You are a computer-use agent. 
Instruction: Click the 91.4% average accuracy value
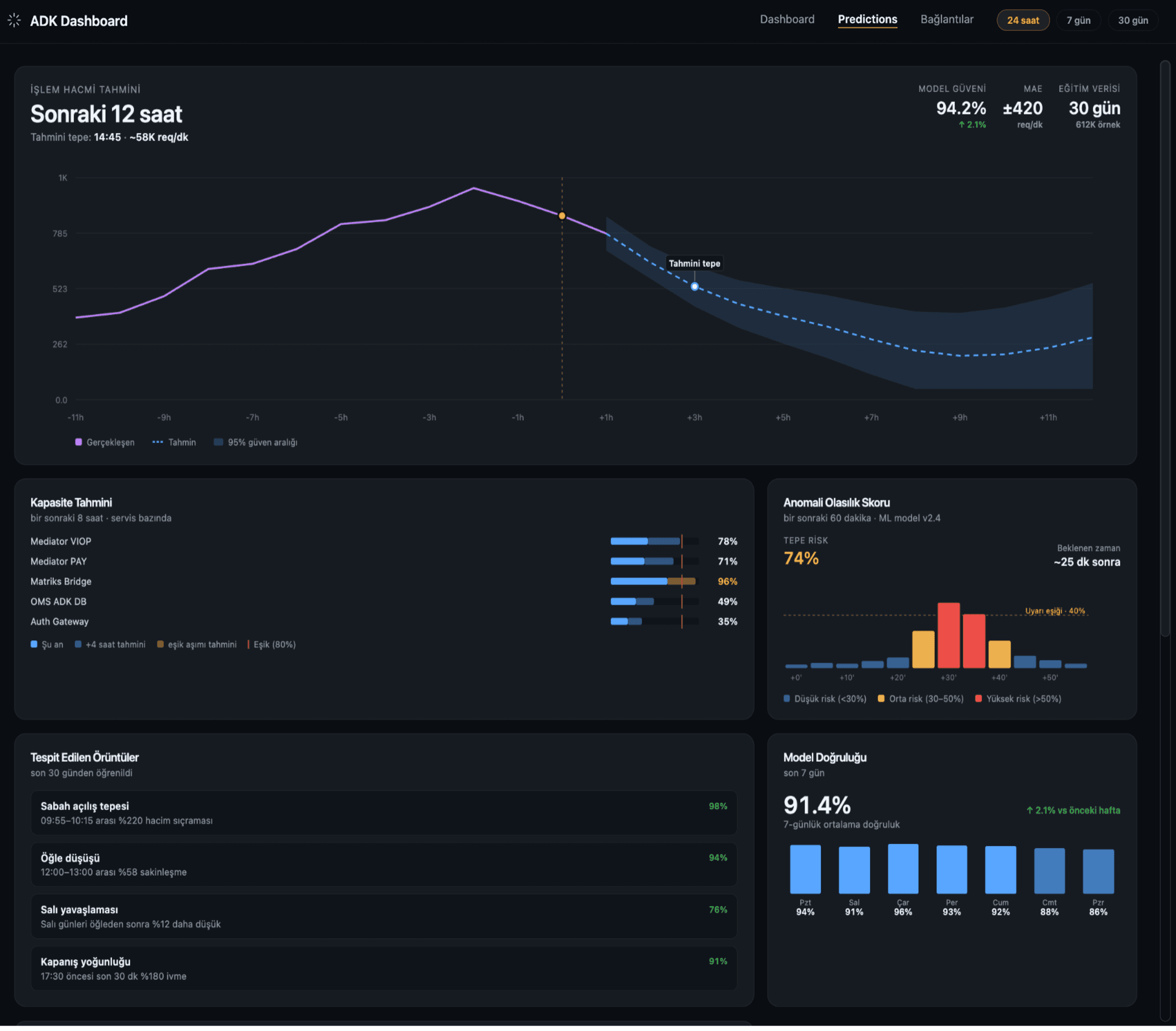point(816,805)
